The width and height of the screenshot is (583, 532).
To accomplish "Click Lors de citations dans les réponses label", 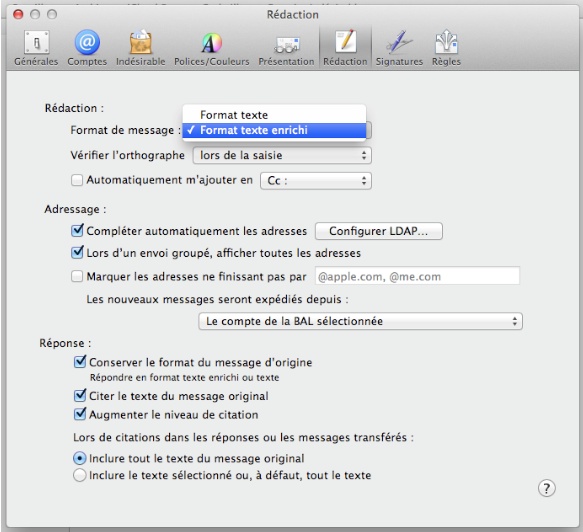I will point(244,438).
